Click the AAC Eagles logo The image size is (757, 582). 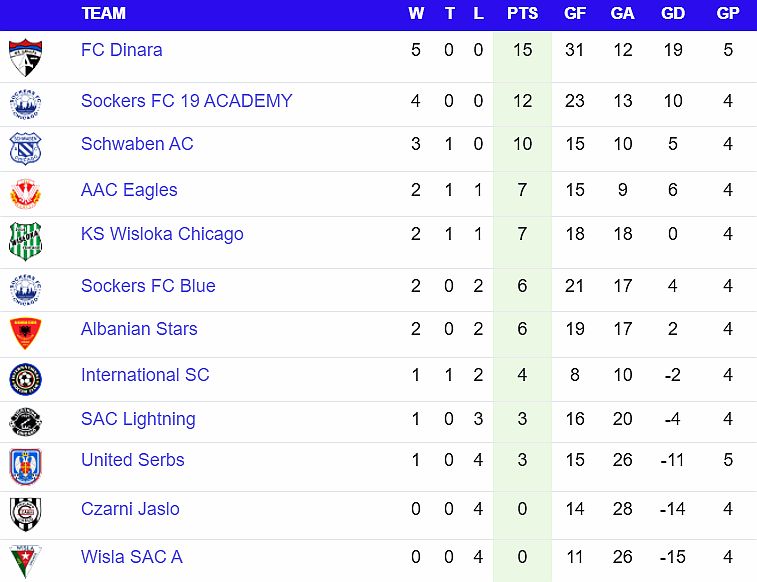(24, 193)
